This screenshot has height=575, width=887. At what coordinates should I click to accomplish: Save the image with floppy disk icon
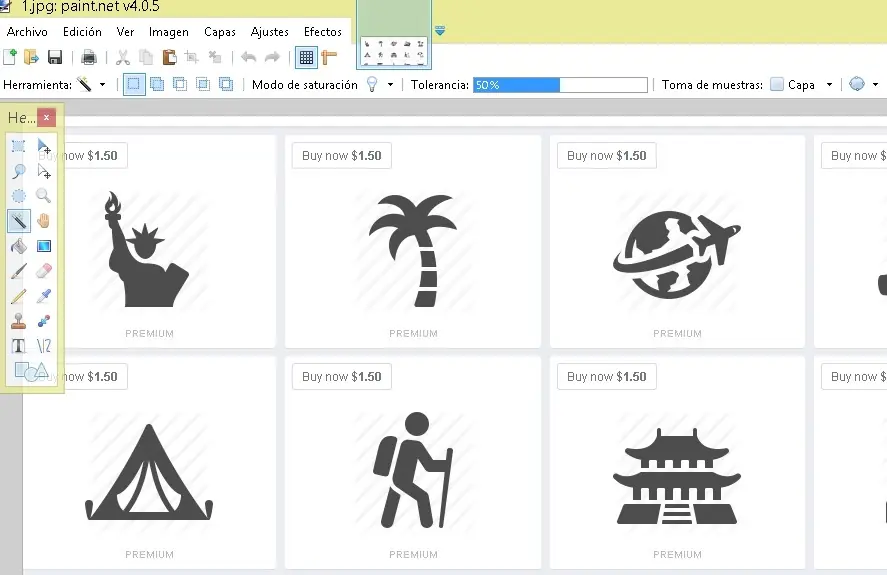55,57
